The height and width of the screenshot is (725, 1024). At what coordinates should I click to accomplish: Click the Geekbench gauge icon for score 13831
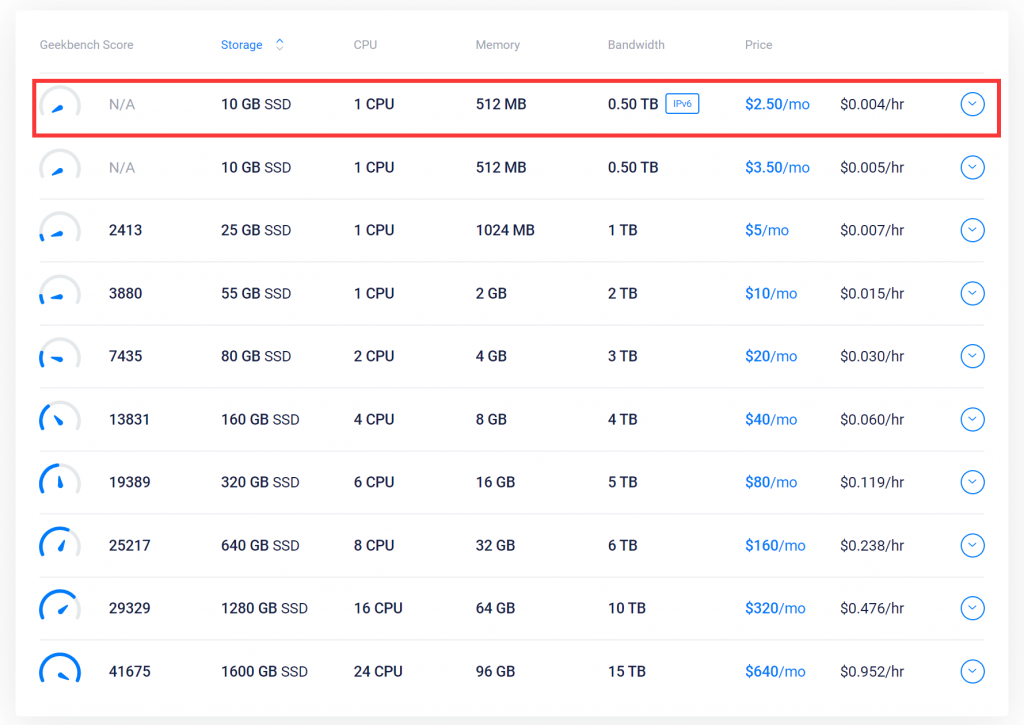pos(60,420)
